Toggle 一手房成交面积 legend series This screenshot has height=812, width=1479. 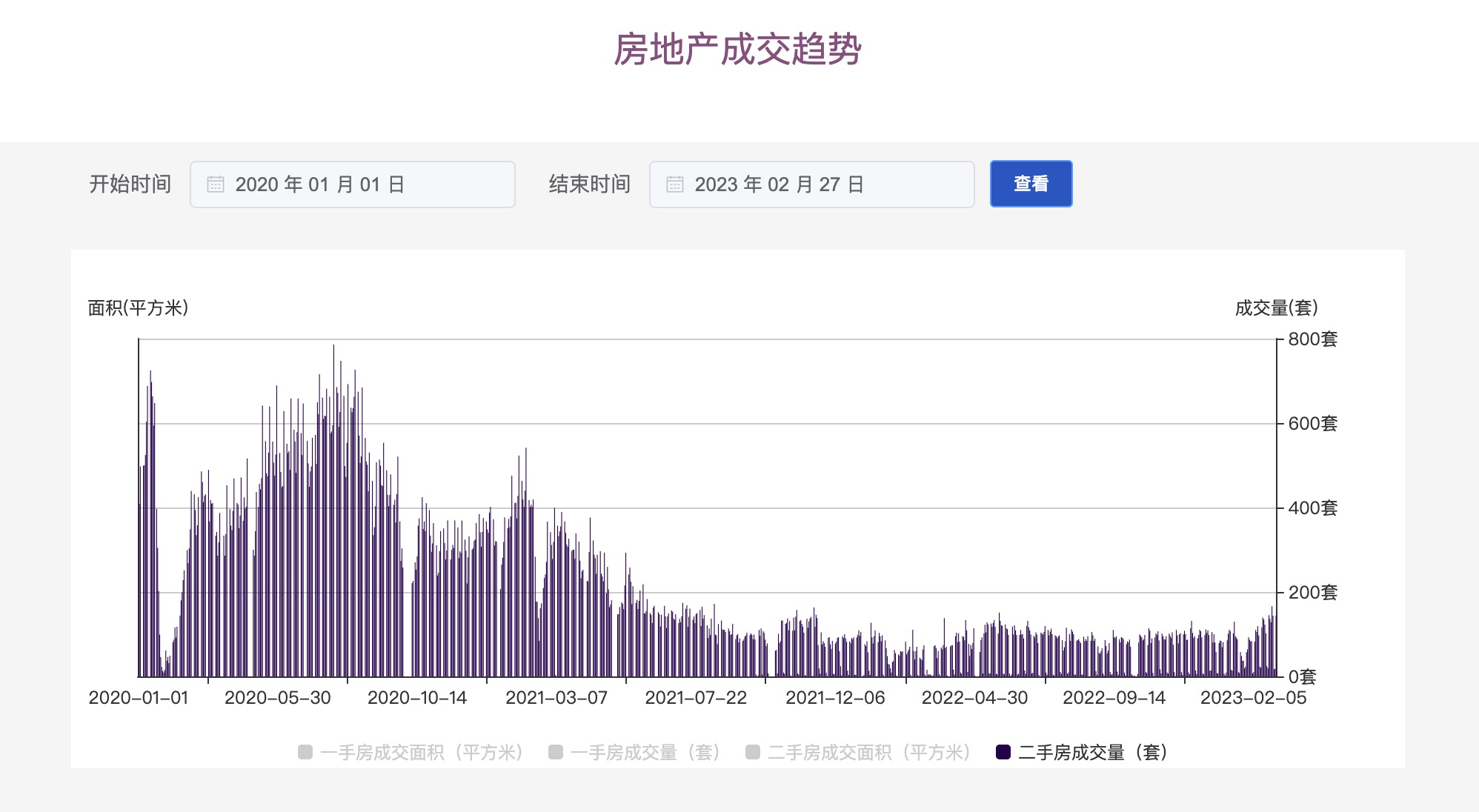point(422,753)
